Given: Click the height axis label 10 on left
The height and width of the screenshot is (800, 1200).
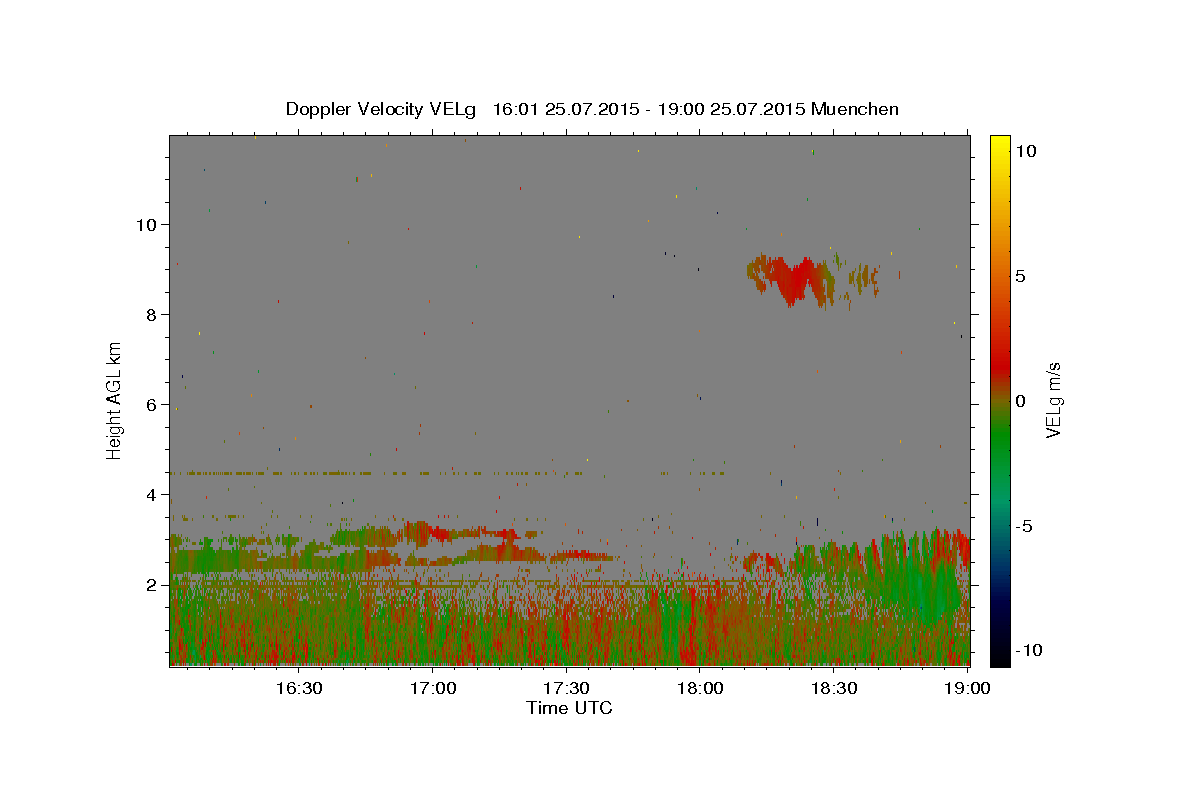Looking at the screenshot, I should 149,225.
